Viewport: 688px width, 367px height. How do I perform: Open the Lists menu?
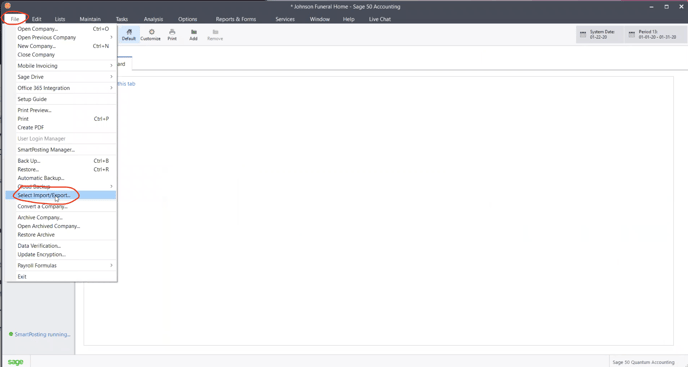tap(60, 19)
